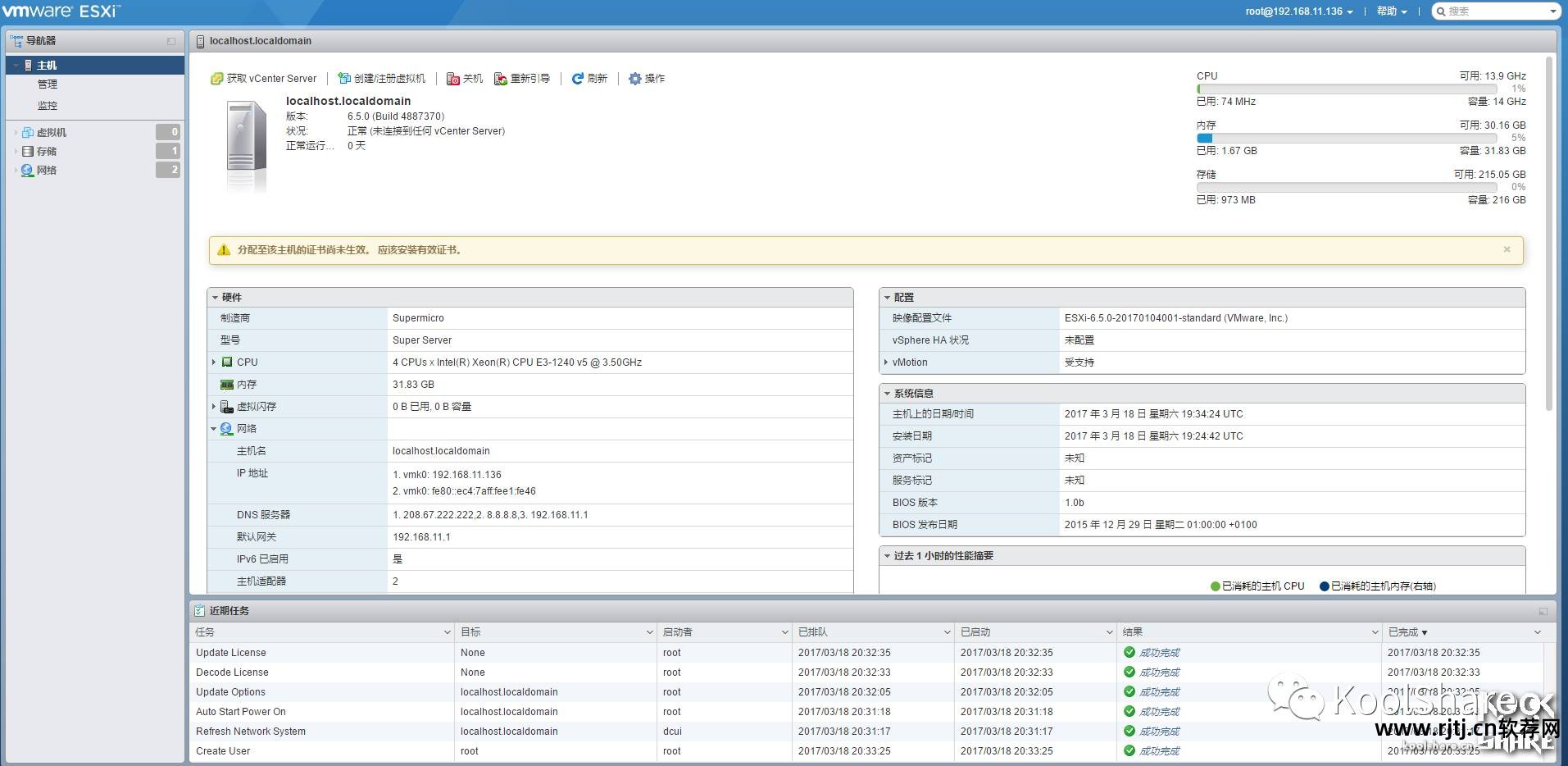Open Target (目标) column menu arrow

click(649, 632)
